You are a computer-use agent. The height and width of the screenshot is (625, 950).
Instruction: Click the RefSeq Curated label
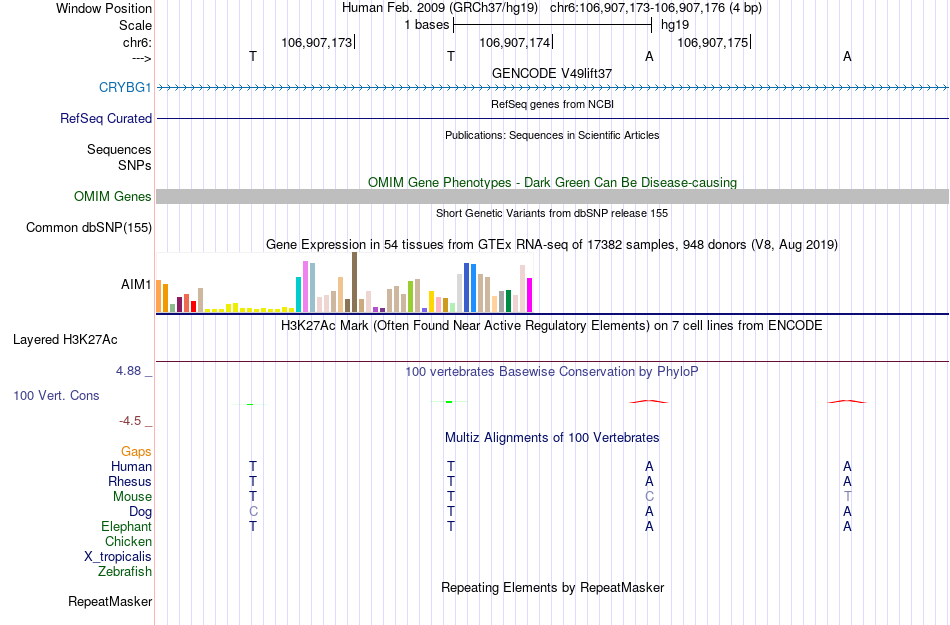(105, 118)
